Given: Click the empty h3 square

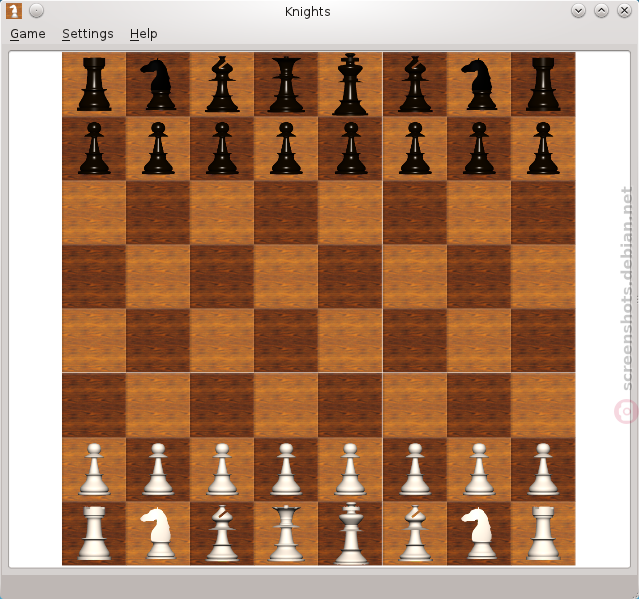Looking at the screenshot, I should coord(543,405).
